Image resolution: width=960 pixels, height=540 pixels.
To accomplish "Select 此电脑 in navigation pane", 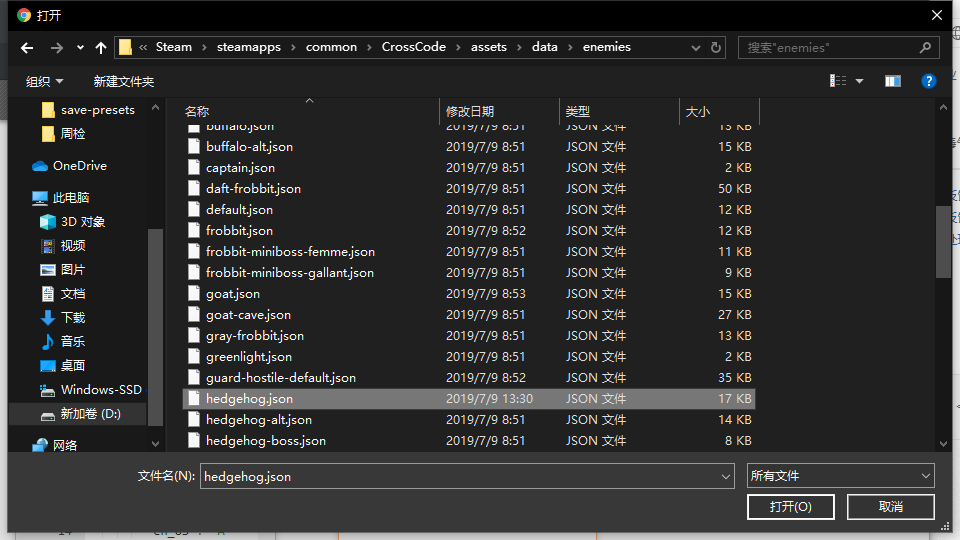I will [61, 198].
